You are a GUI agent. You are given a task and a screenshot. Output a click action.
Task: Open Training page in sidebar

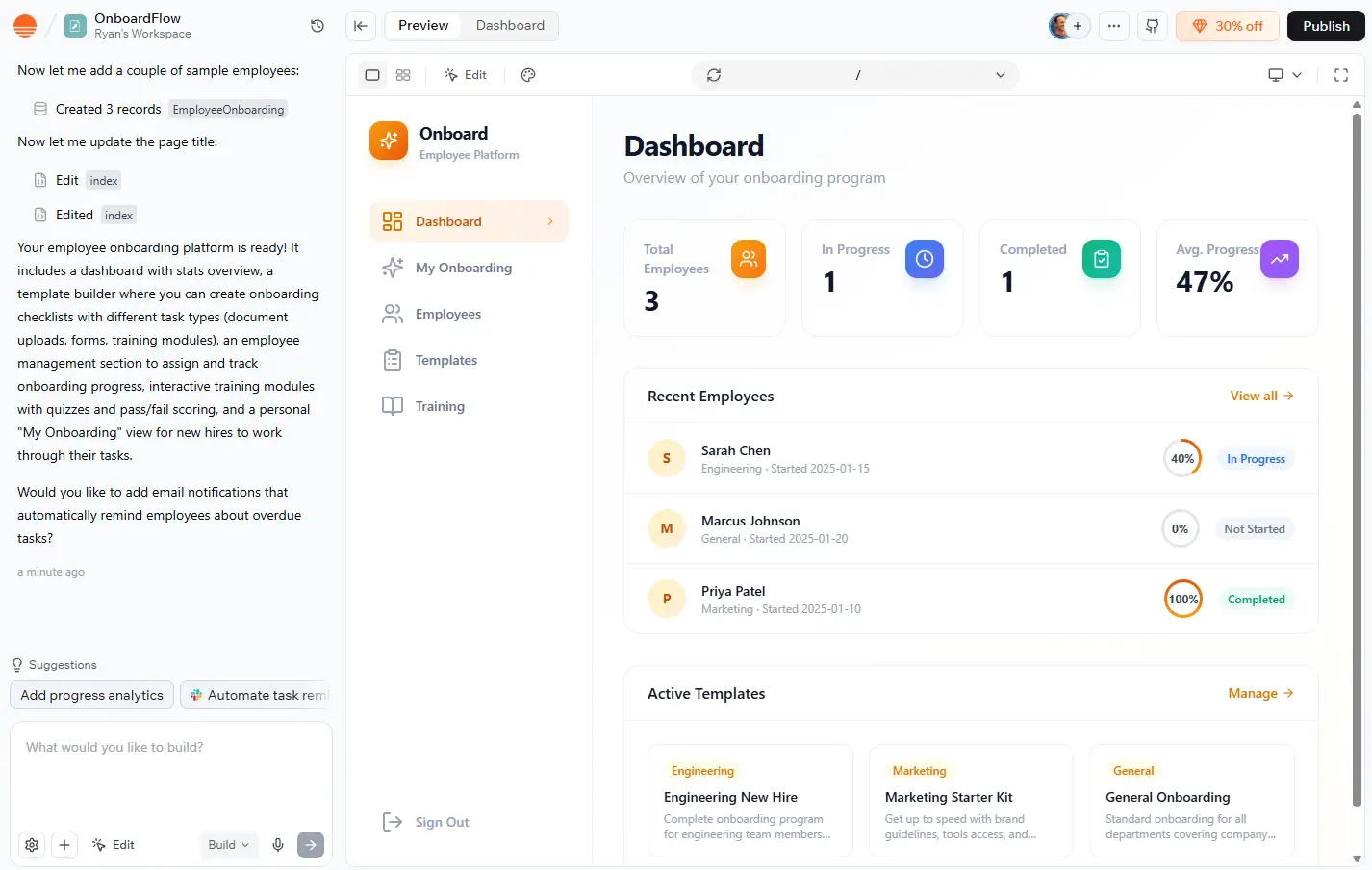(x=469, y=406)
